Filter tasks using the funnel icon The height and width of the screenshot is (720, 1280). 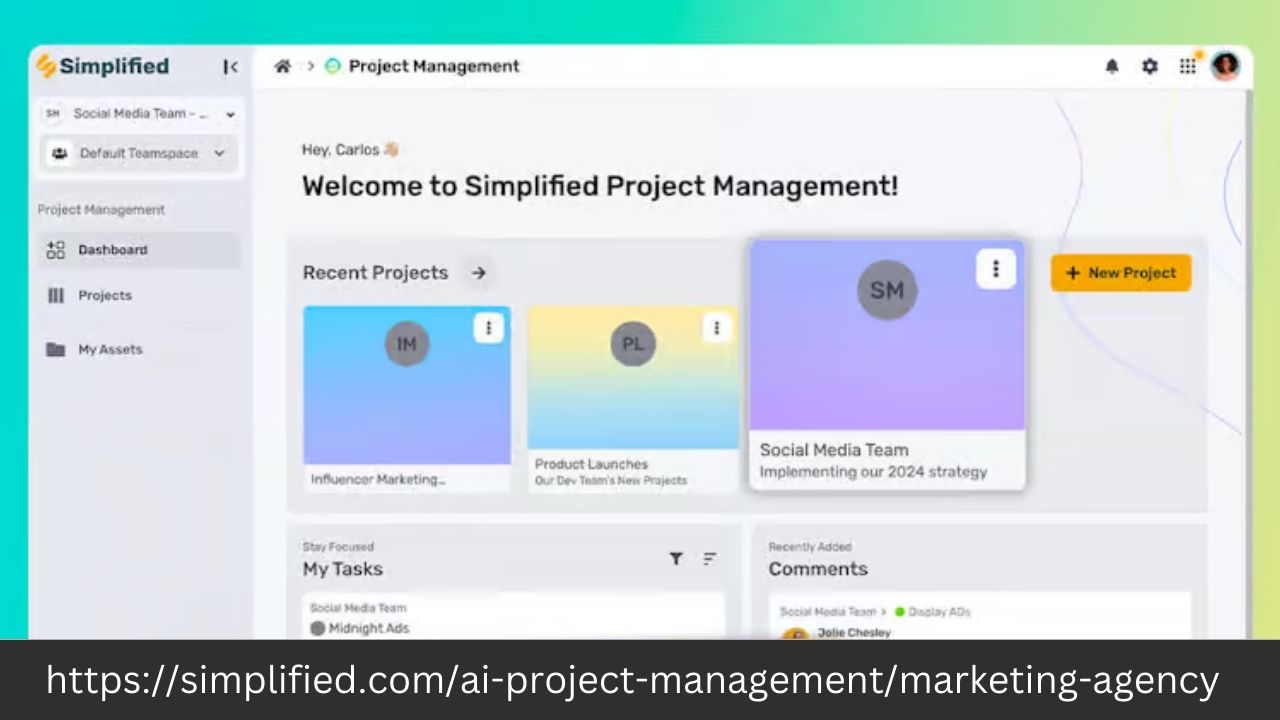pos(676,559)
